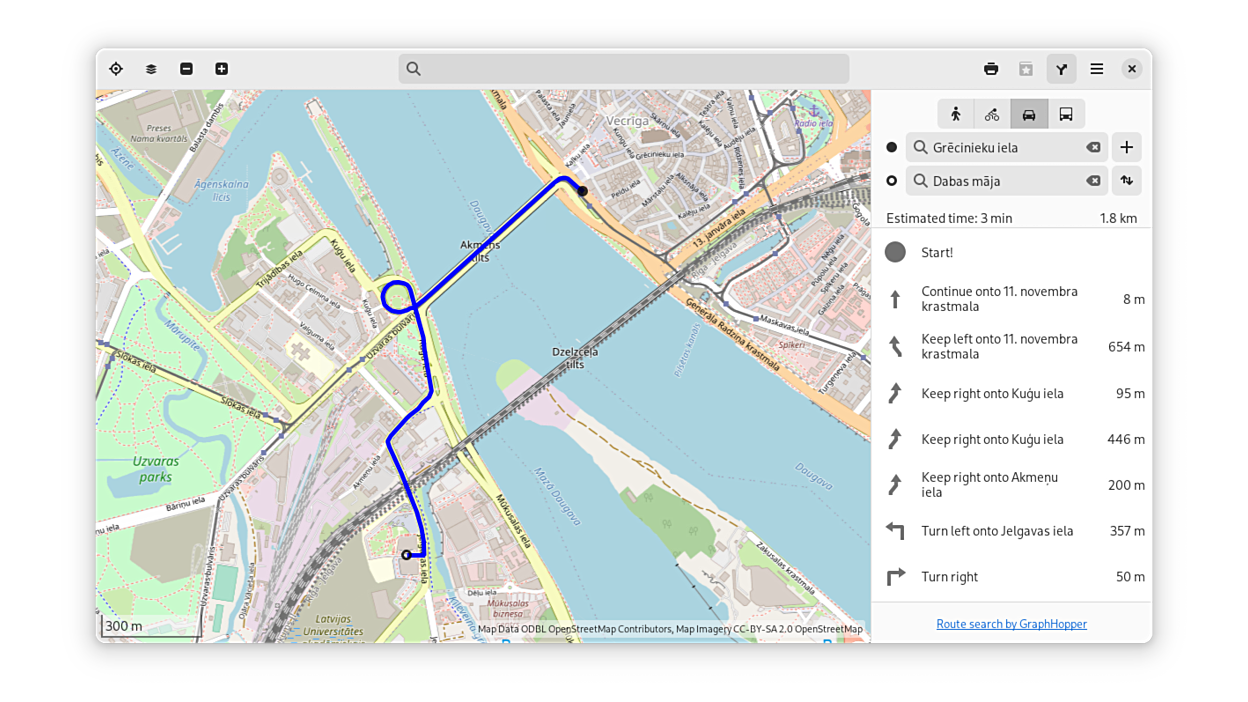Screen dimensions: 1248x702
Task: Clear the Grēcinieku iela start field
Action: click(1093, 148)
